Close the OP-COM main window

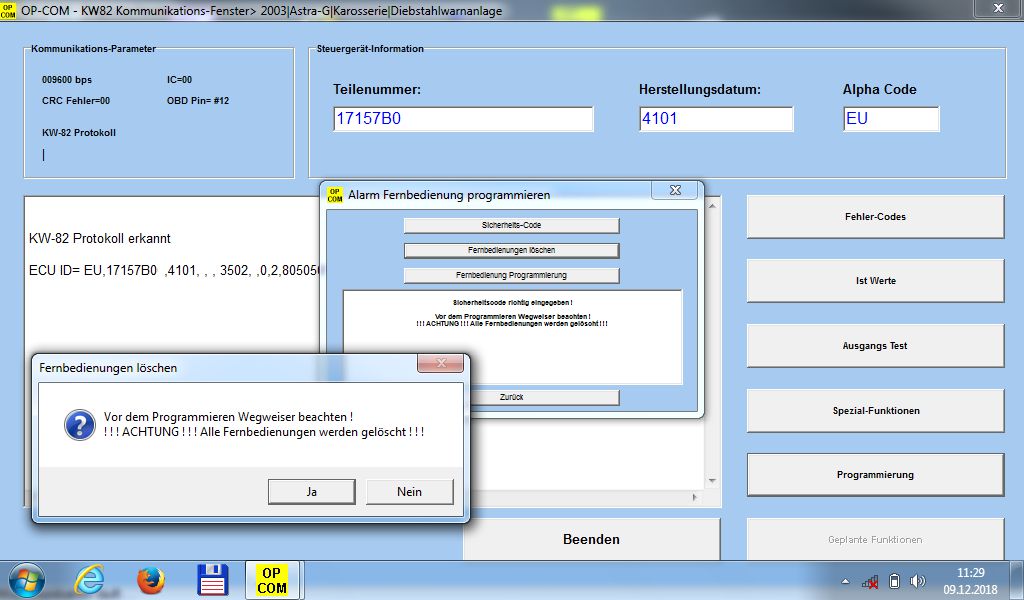[x=998, y=8]
